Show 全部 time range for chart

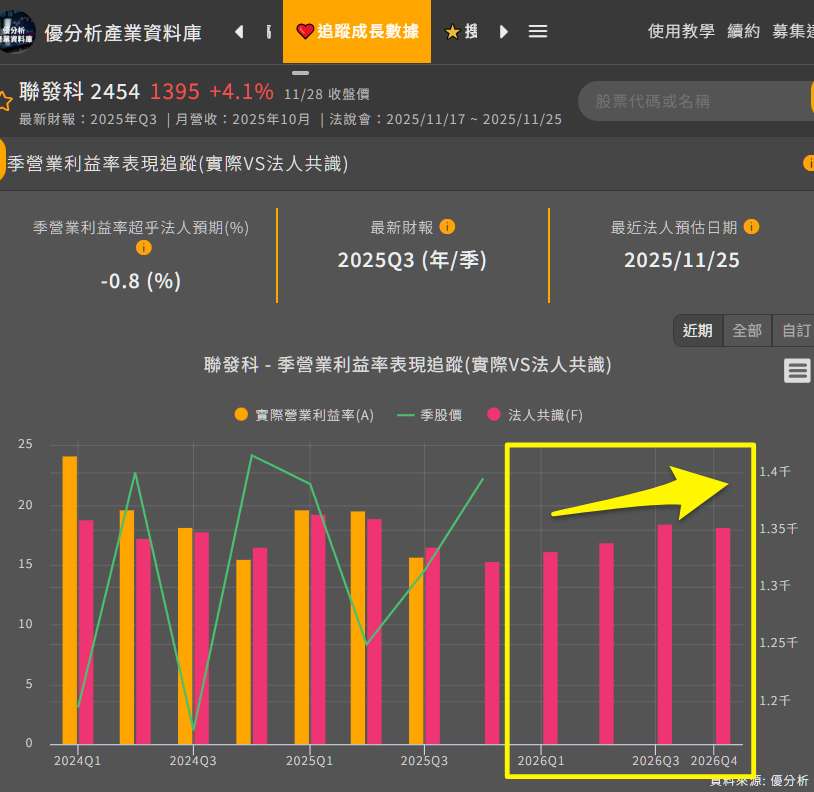coord(747,331)
